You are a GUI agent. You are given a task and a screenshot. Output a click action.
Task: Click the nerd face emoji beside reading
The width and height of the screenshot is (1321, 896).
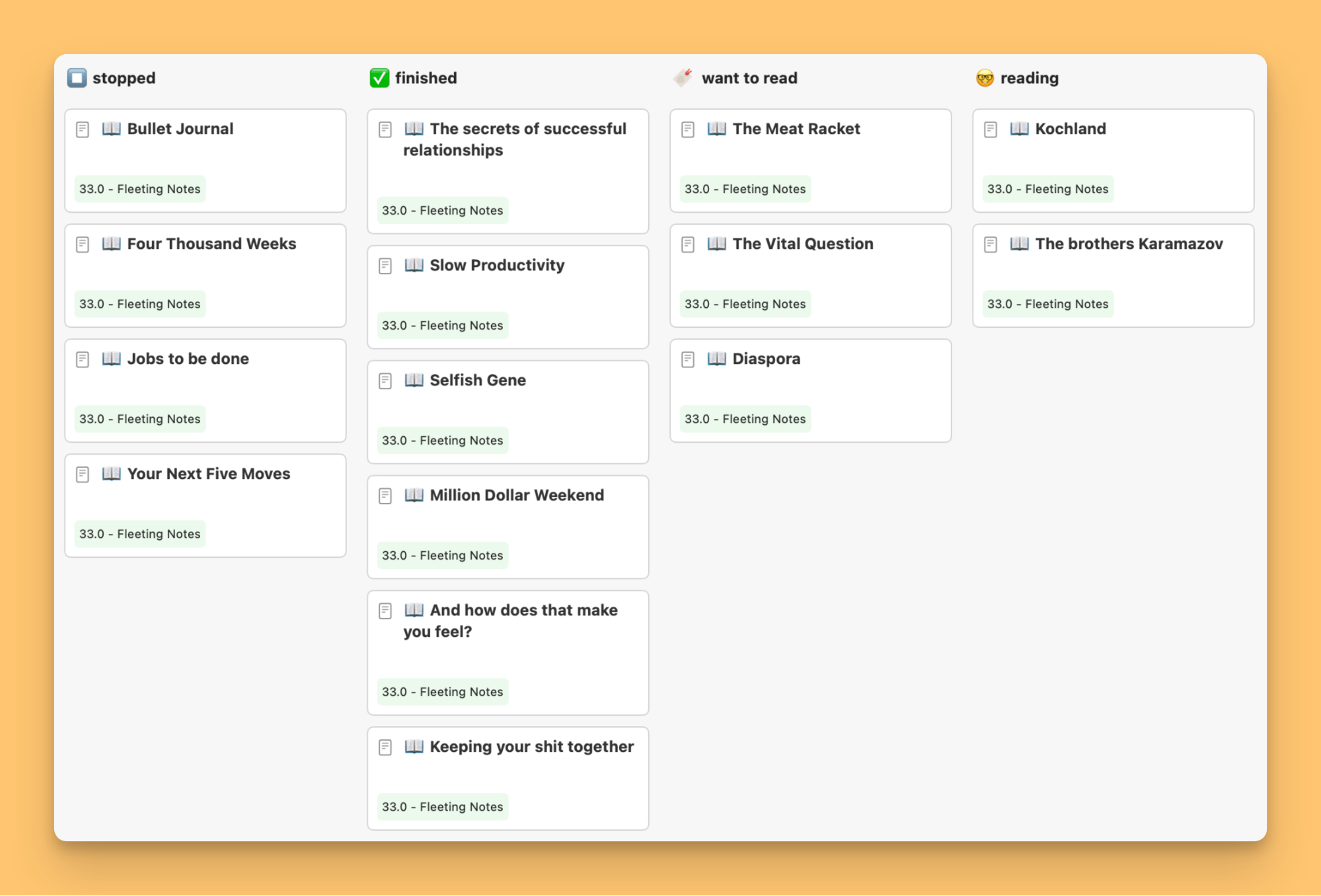985,78
